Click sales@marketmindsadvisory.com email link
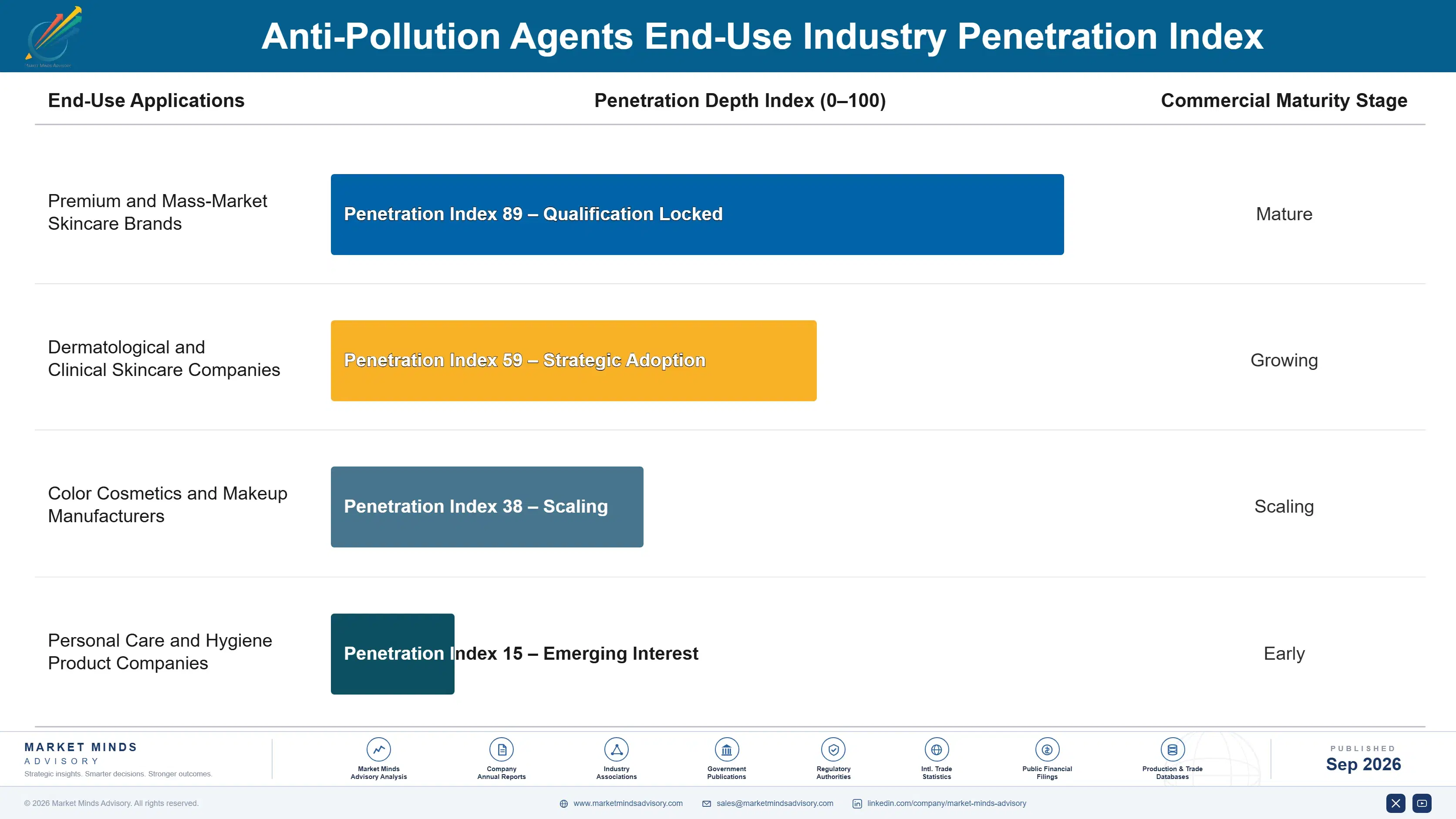Viewport: 1456px width, 819px height. click(775, 803)
